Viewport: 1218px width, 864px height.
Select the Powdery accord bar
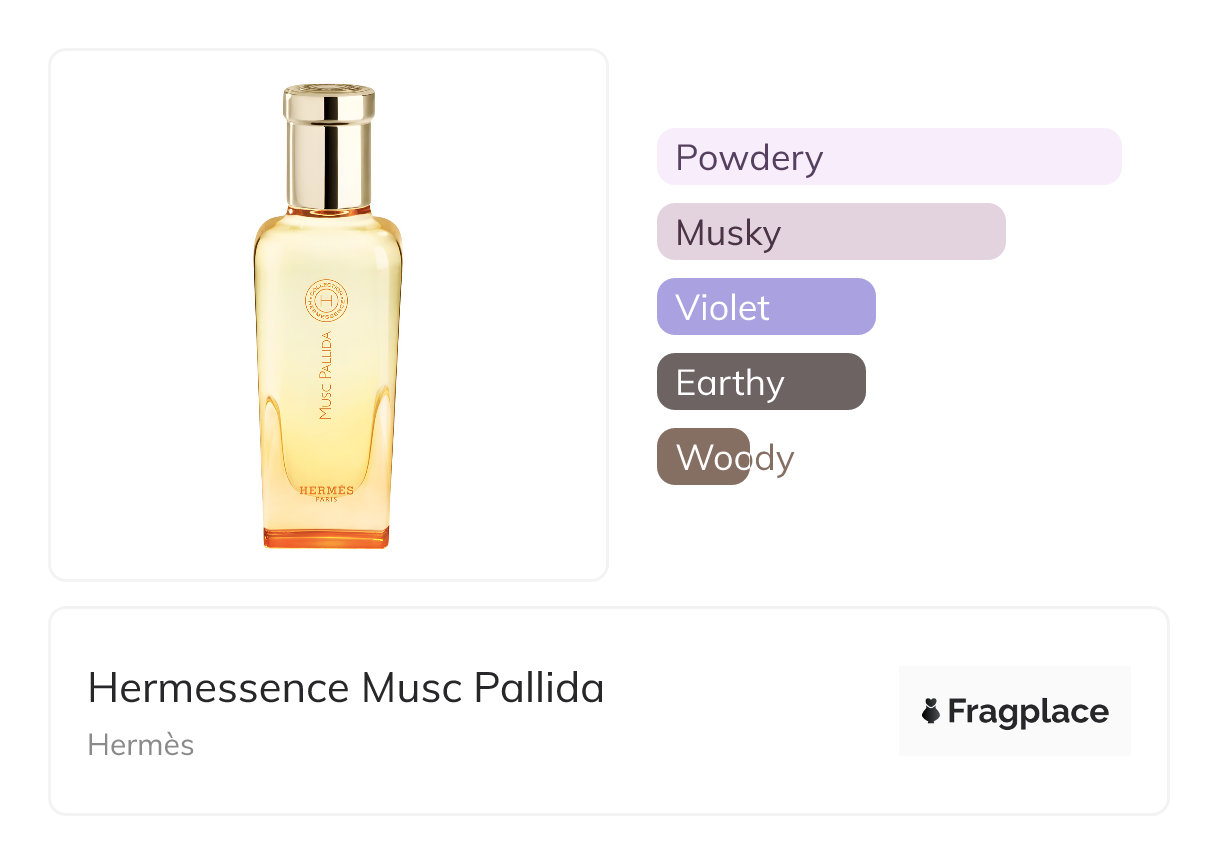pos(889,157)
